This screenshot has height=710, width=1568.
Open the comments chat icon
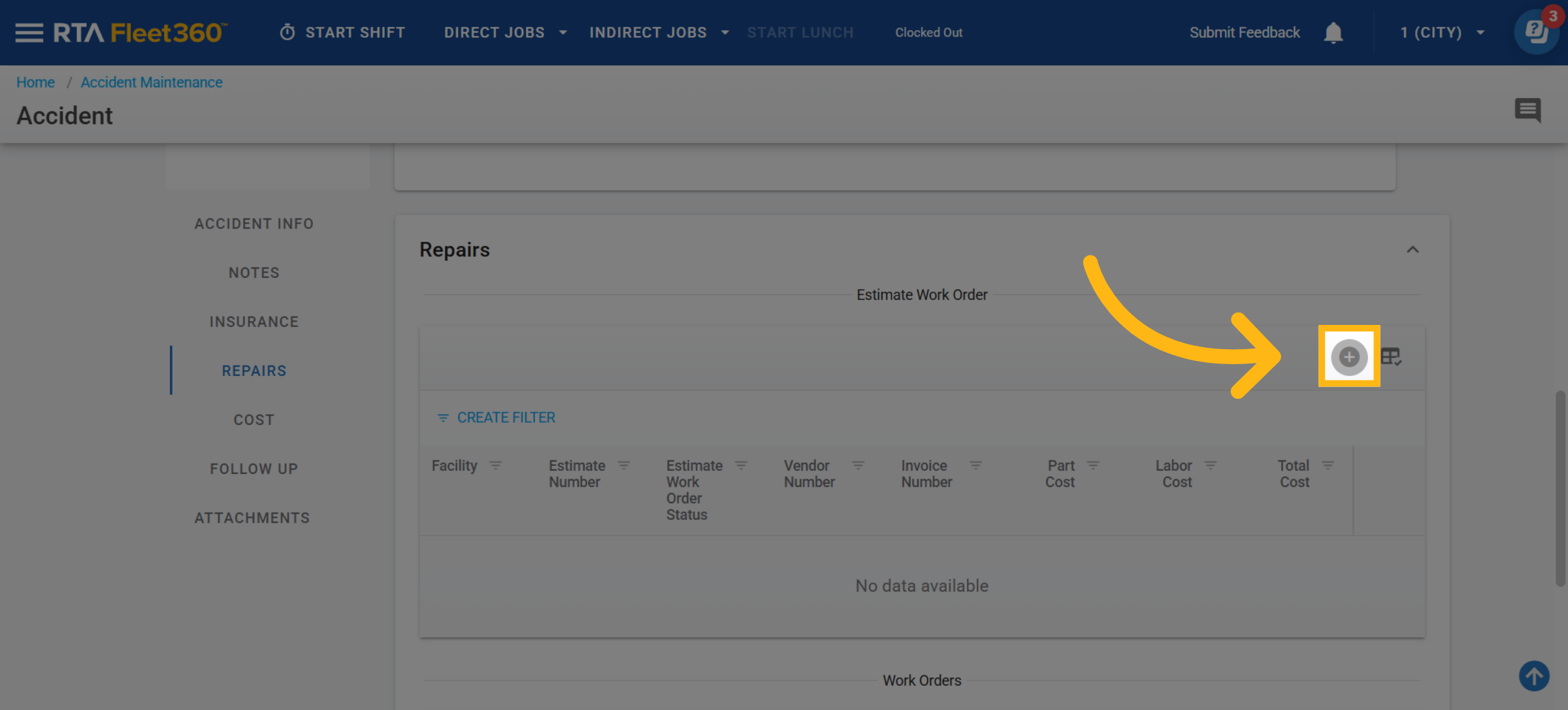point(1527,110)
